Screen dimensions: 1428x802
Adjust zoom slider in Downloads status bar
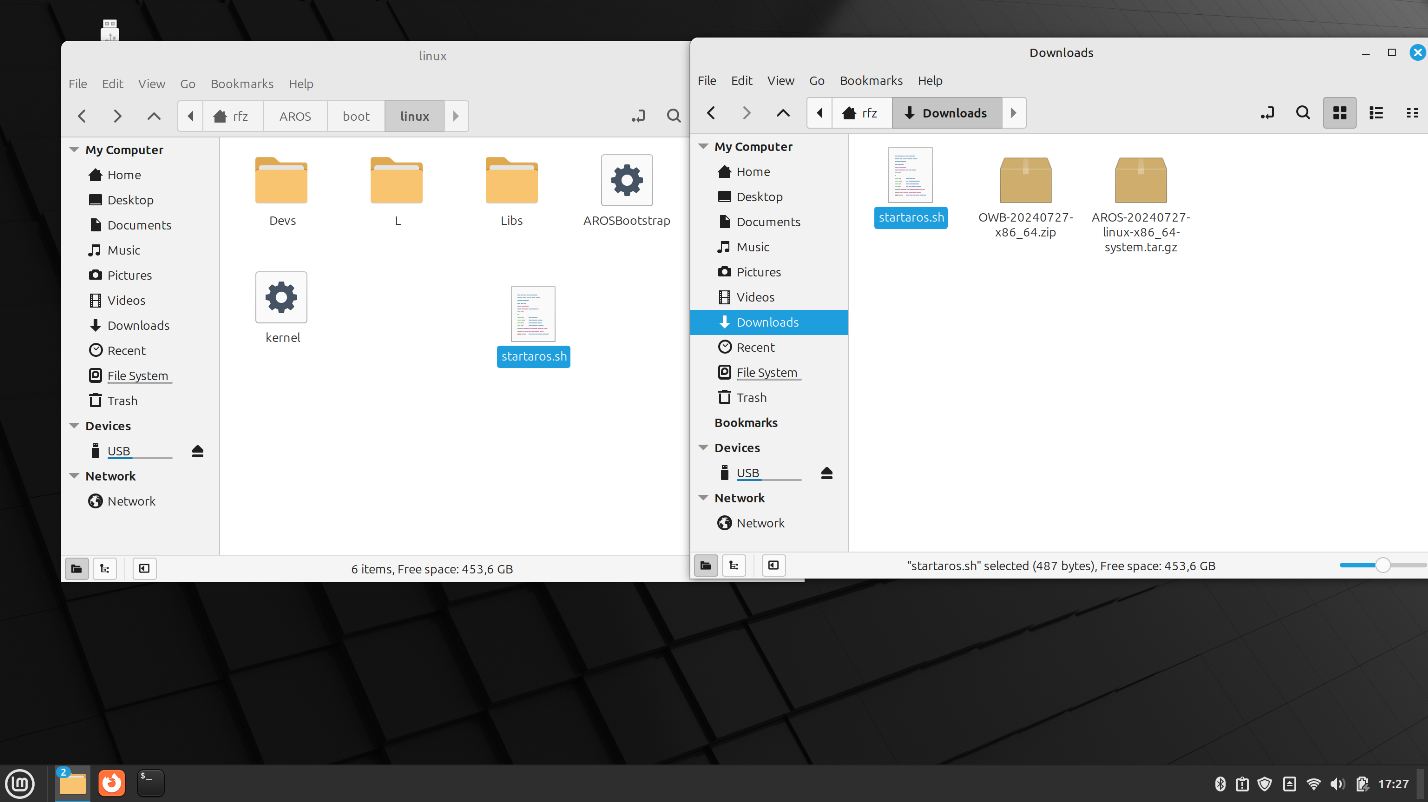coord(1383,566)
